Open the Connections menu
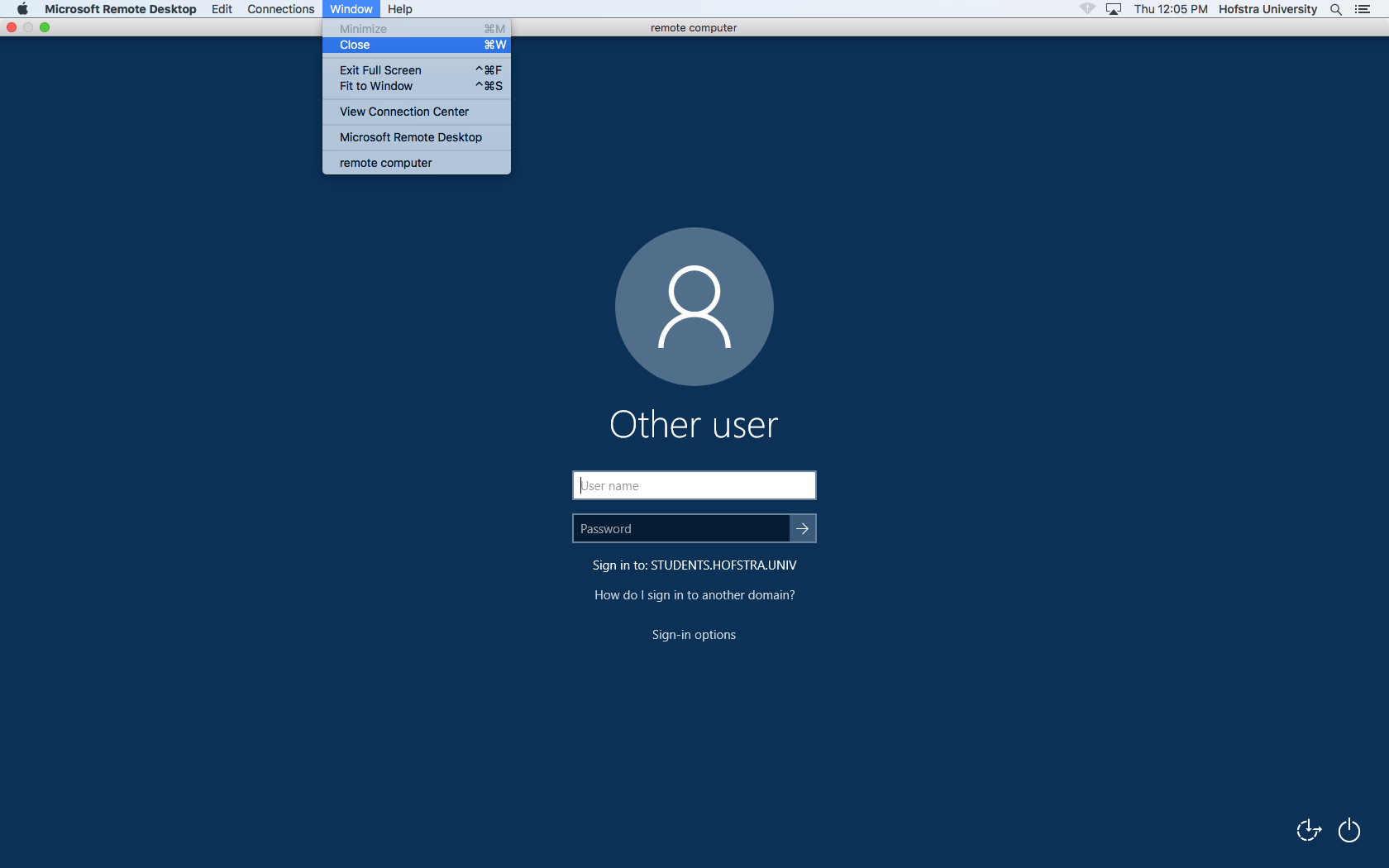 280,9
